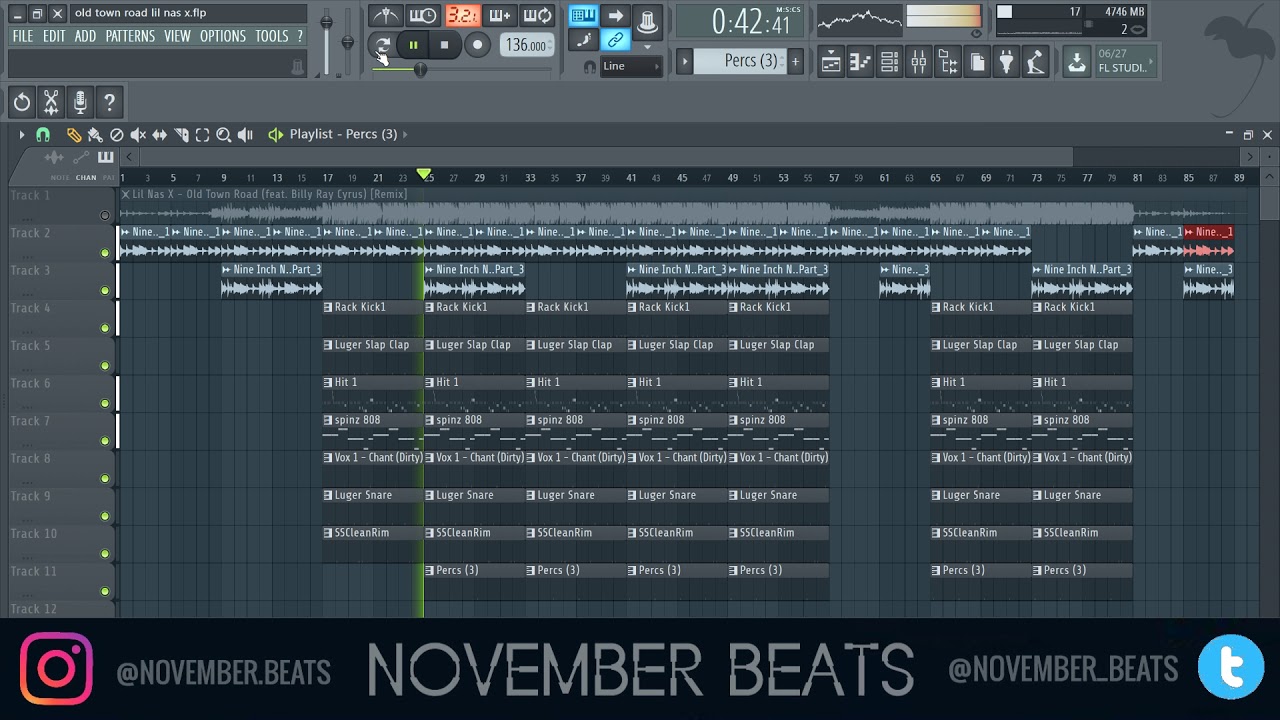Click the 0:42:41 time display

[x=741, y=22]
